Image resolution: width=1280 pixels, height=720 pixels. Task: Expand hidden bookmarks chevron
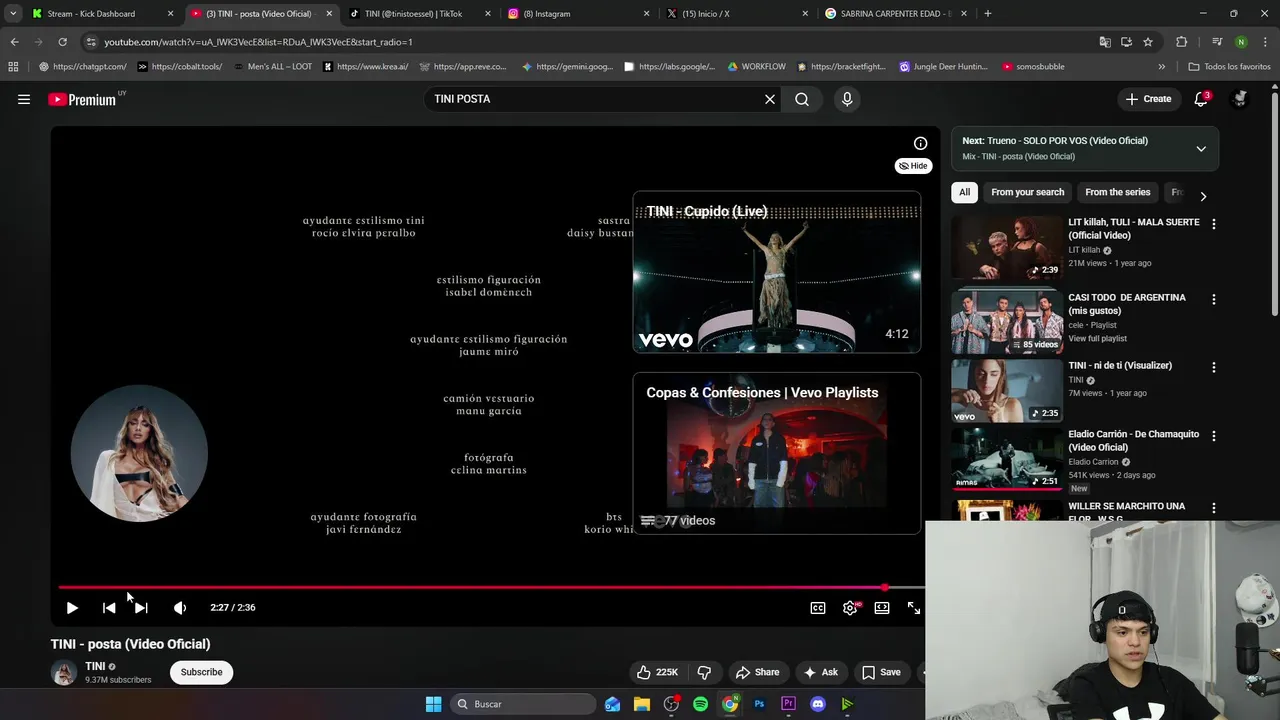pos(1161,67)
